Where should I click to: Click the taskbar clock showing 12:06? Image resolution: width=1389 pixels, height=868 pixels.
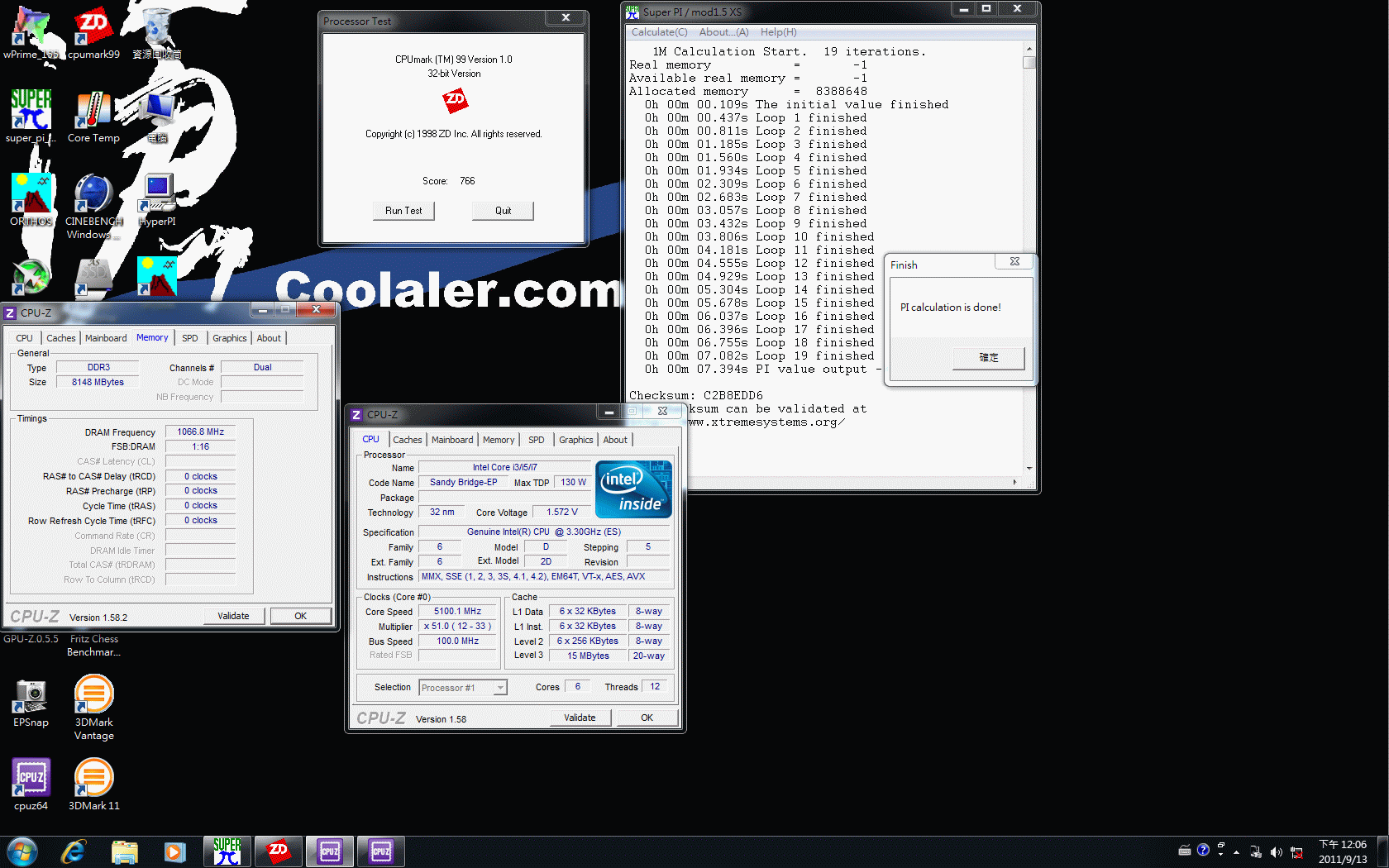click(x=1343, y=851)
